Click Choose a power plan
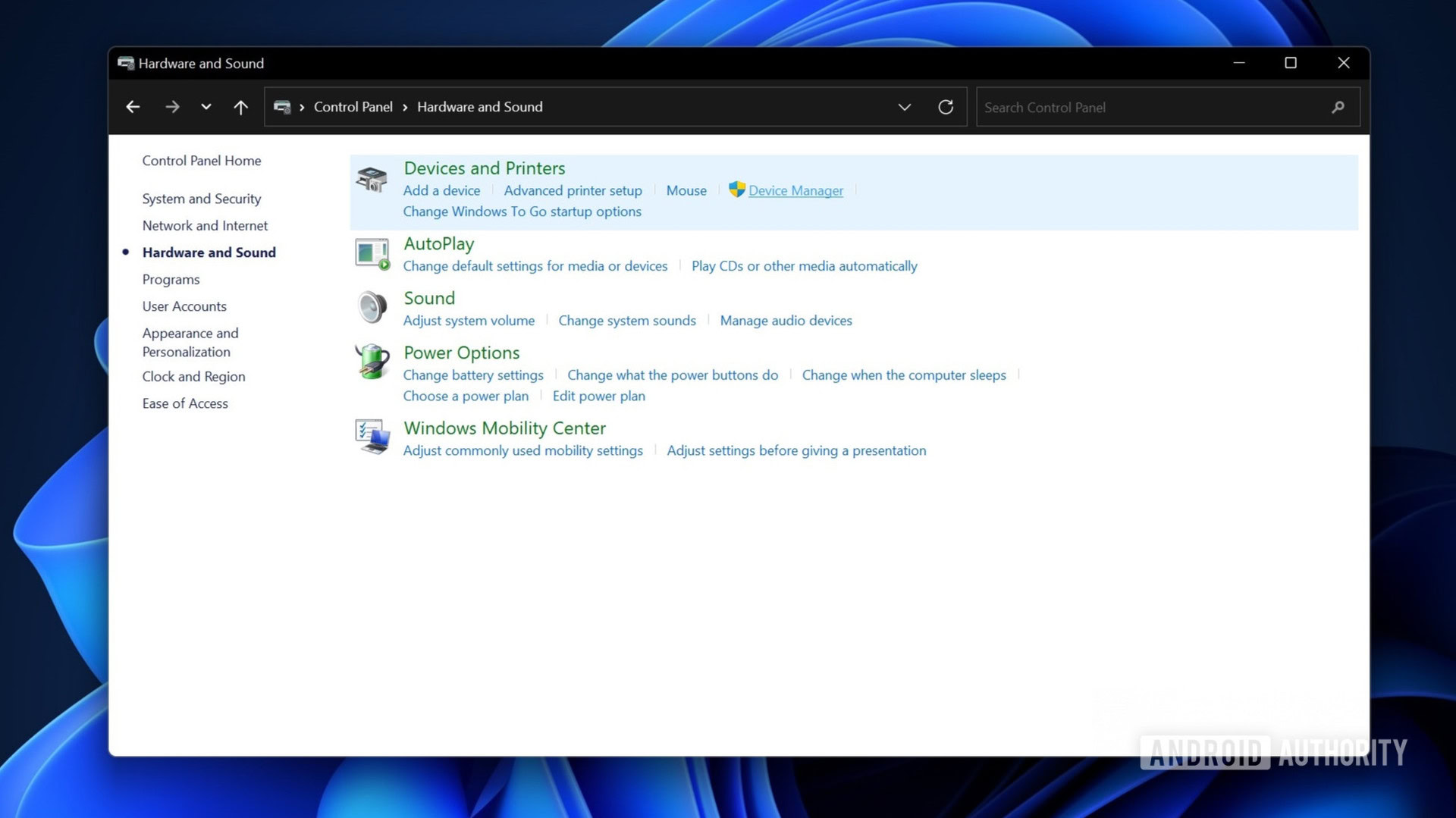 tap(466, 396)
